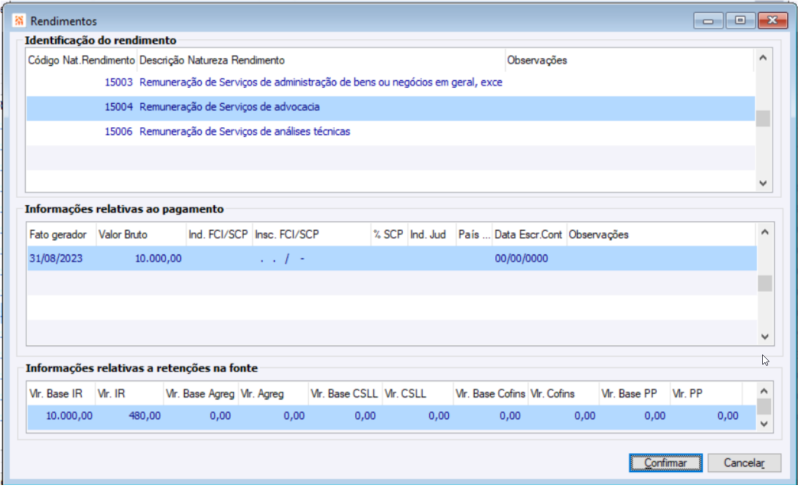
Task: Click the Confirmar button
Action: click(665, 462)
